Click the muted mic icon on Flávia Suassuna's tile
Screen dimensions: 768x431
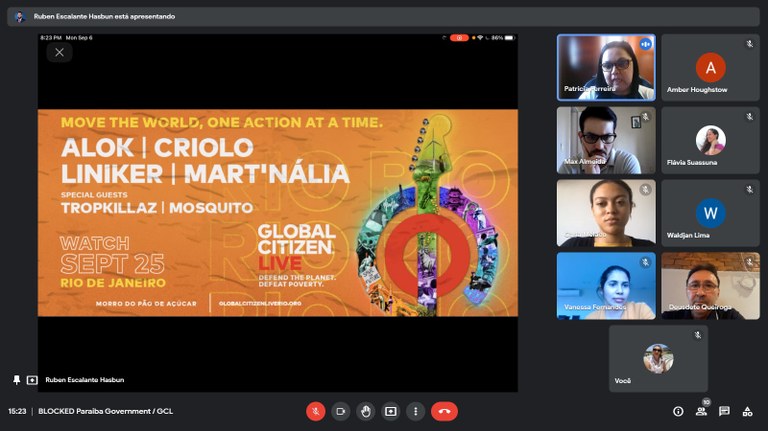pos(749,117)
